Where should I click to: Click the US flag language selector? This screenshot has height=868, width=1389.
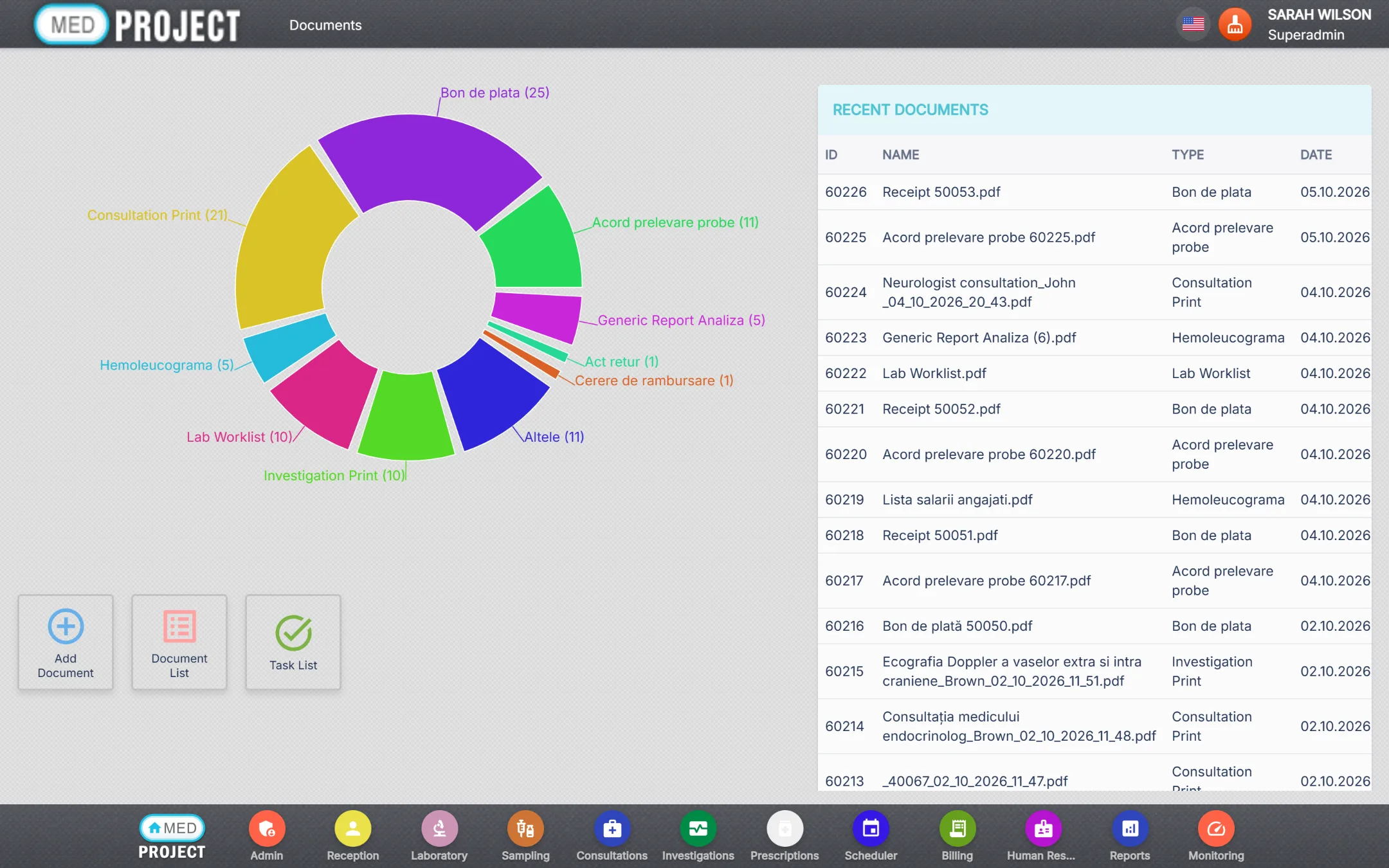tap(1193, 24)
